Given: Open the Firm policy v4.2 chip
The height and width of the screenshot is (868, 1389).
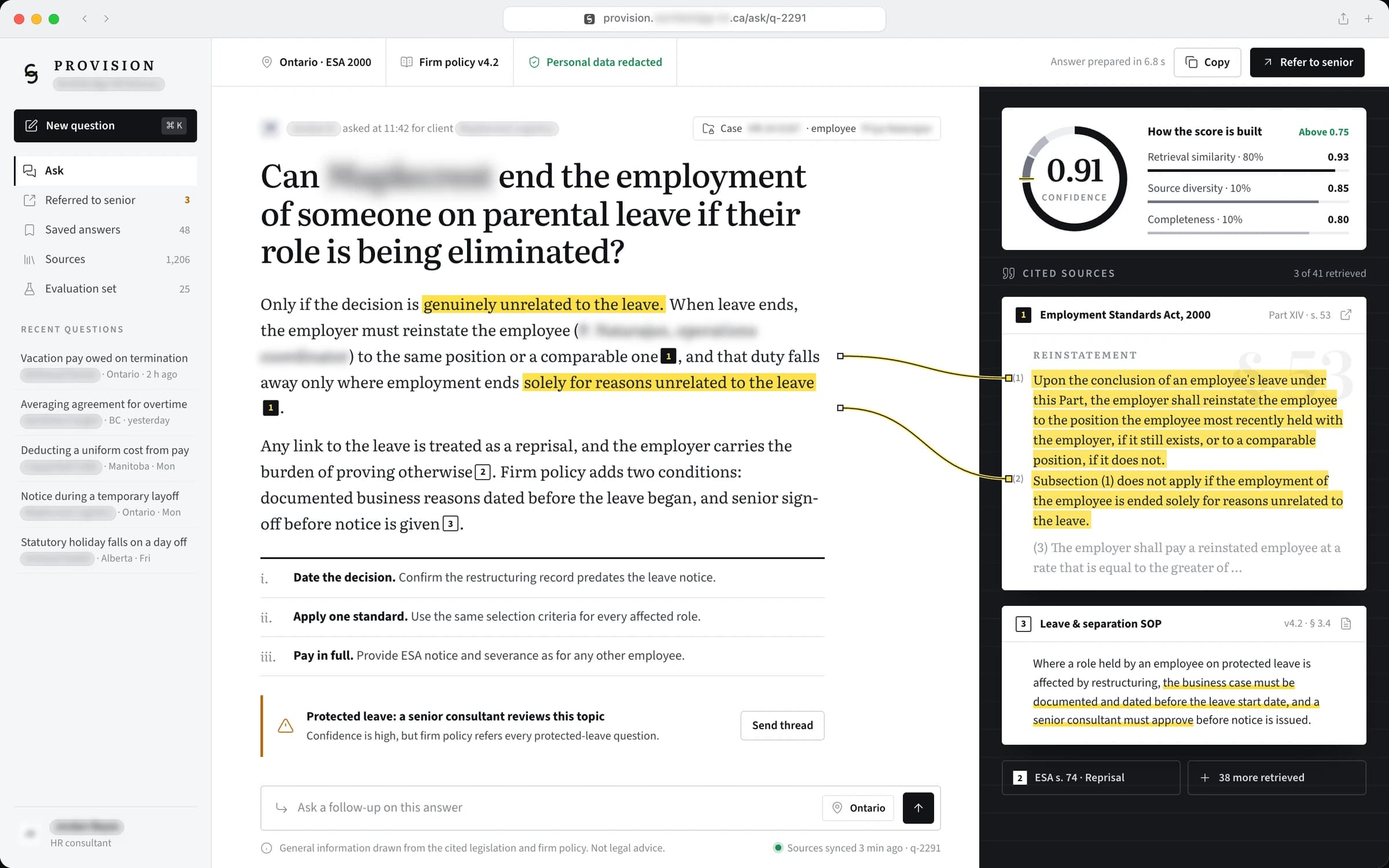Looking at the screenshot, I should (450, 62).
